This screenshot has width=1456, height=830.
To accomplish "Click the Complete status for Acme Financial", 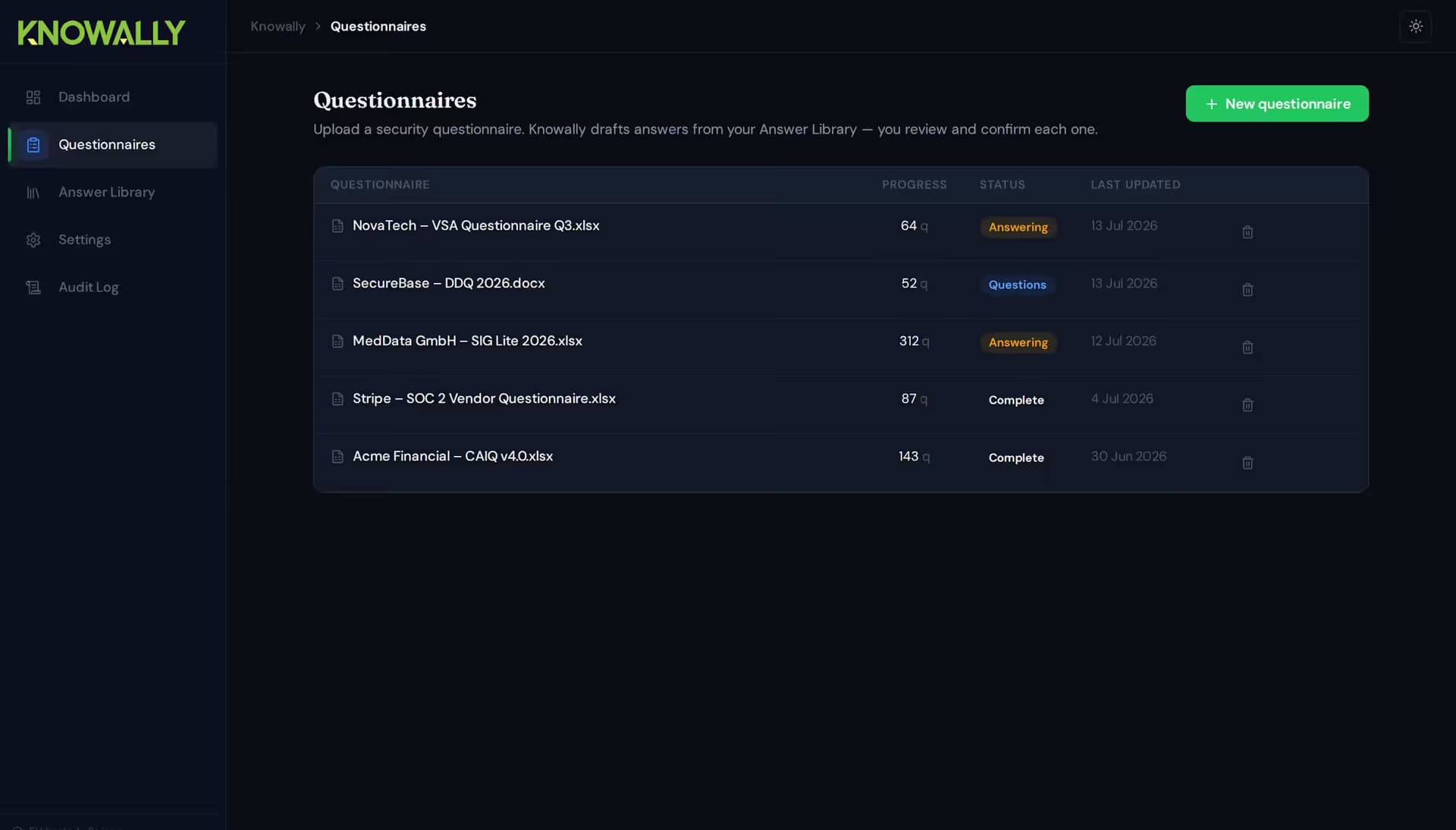I will [1016, 458].
